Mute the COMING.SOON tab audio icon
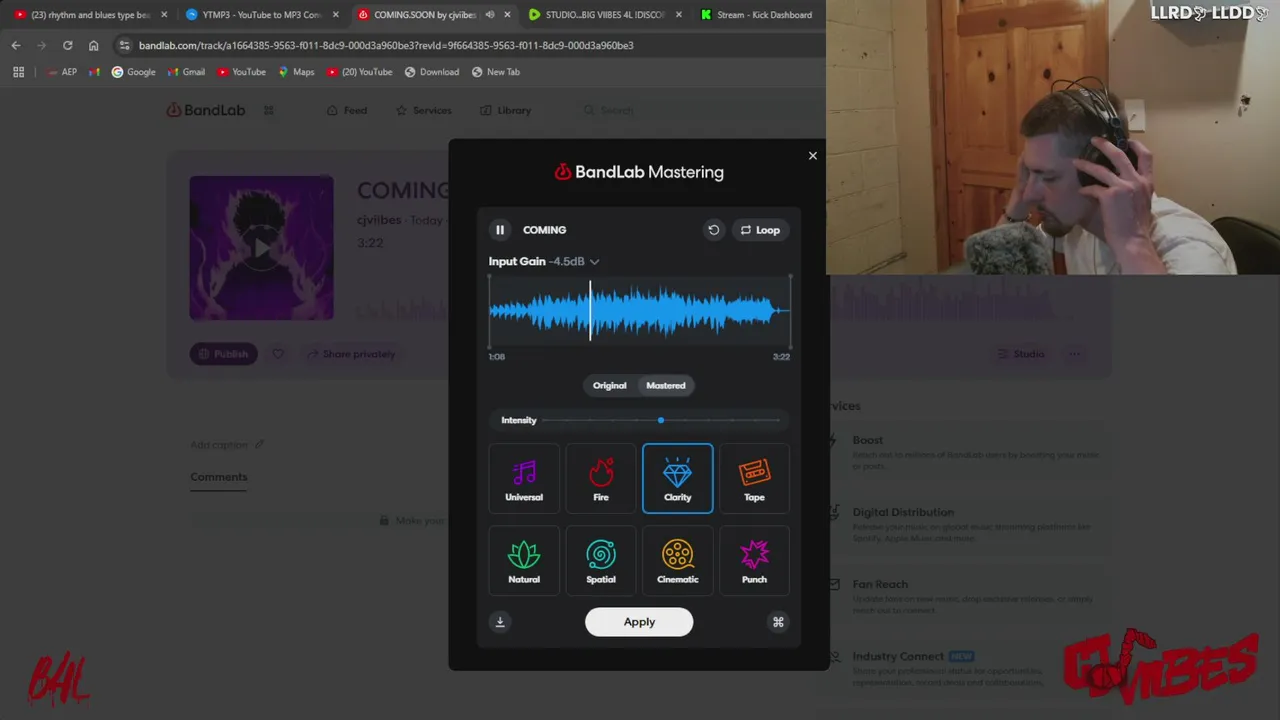Image resolution: width=1280 pixels, height=720 pixels. (x=490, y=15)
